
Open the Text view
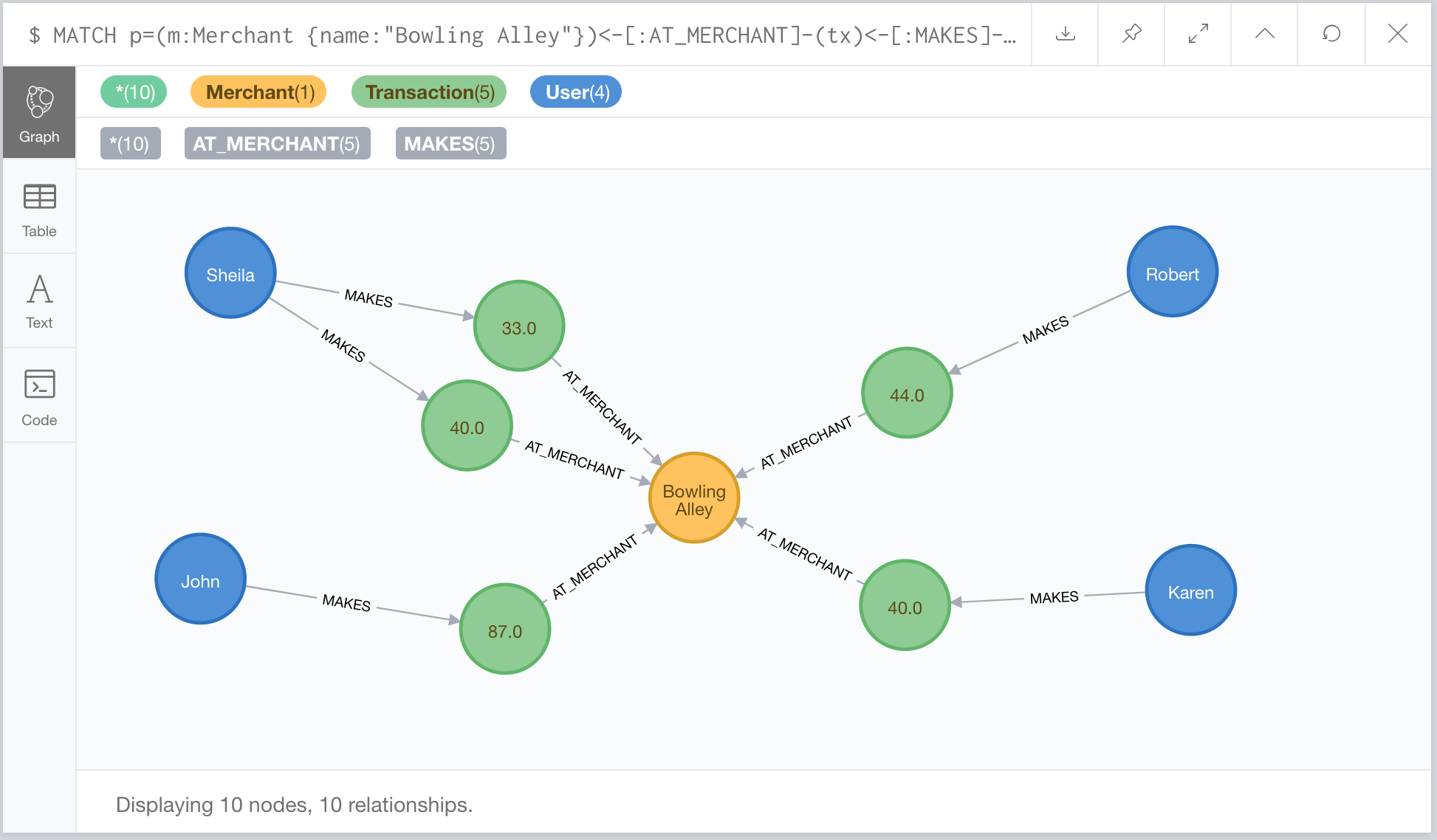pyautogui.click(x=39, y=301)
